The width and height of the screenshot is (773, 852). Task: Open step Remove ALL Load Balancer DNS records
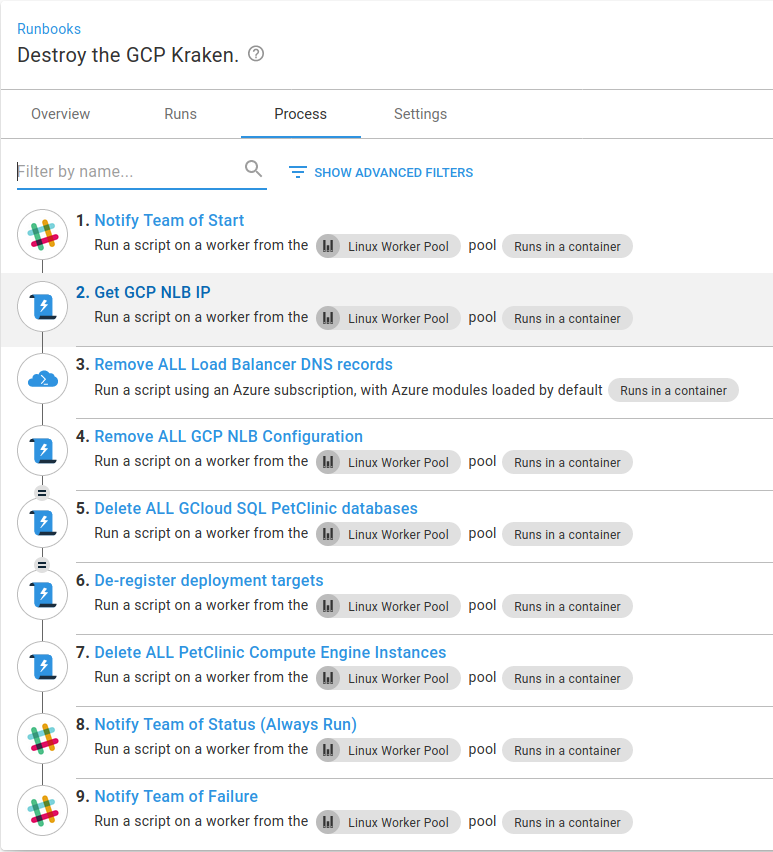[x=243, y=365]
